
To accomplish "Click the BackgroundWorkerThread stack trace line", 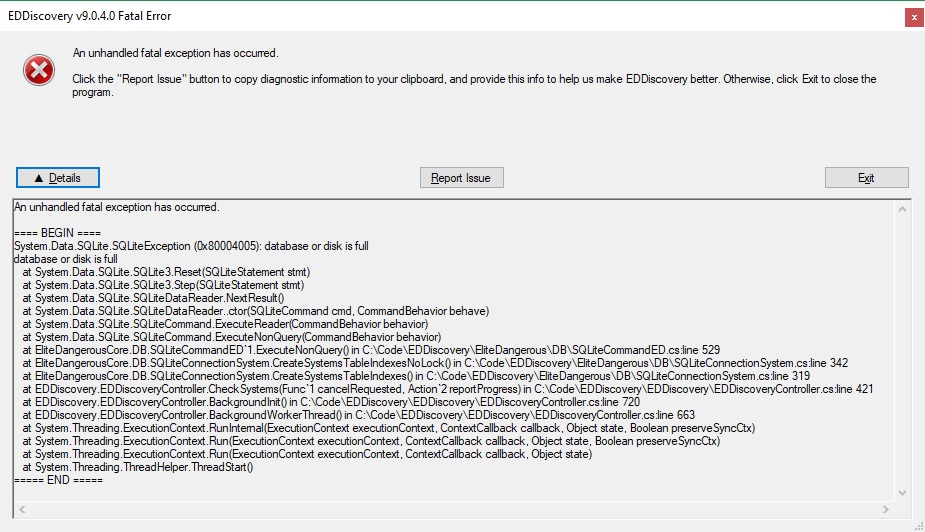I will point(359,415).
